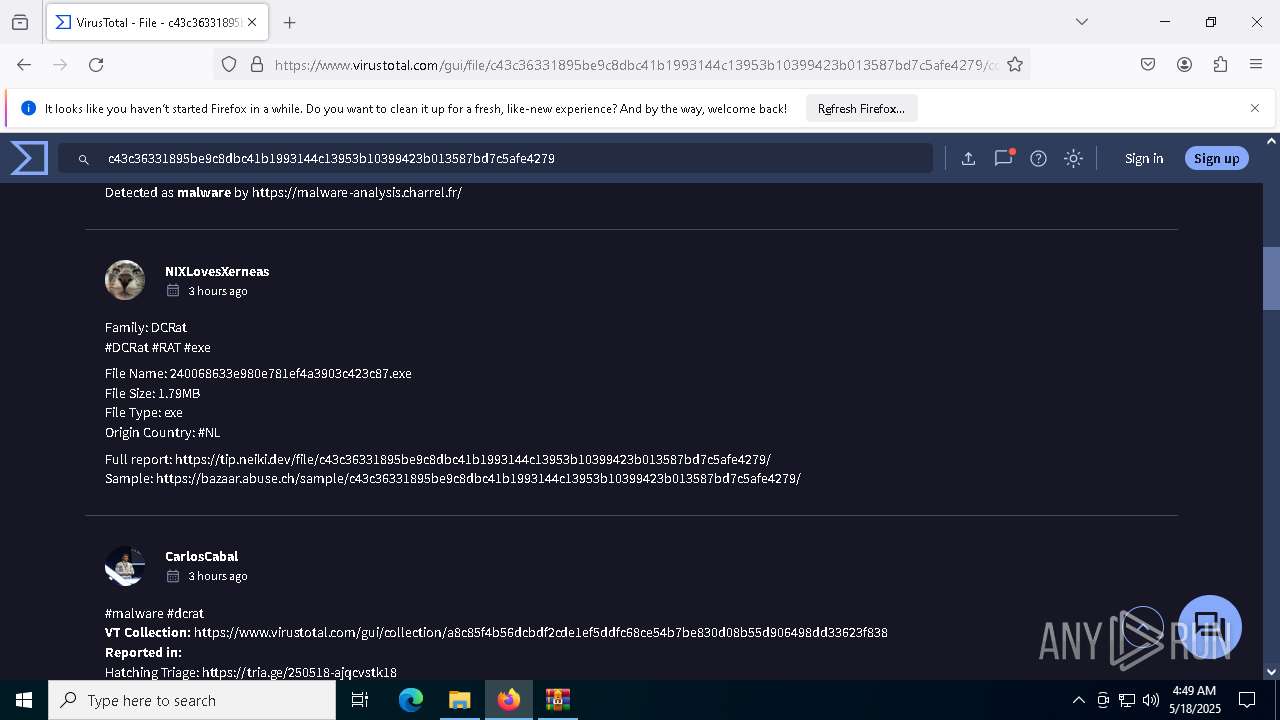Open the WinRAR taskbar icon
1280x720 pixels.
click(557, 700)
